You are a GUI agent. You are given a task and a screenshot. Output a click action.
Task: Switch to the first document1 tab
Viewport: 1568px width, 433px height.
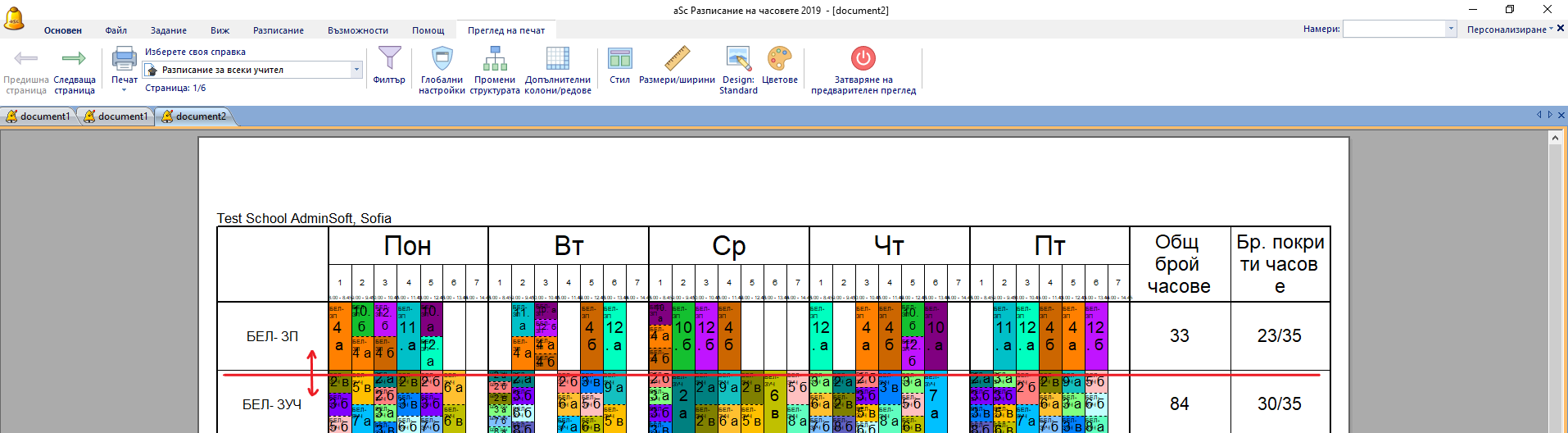coord(39,116)
